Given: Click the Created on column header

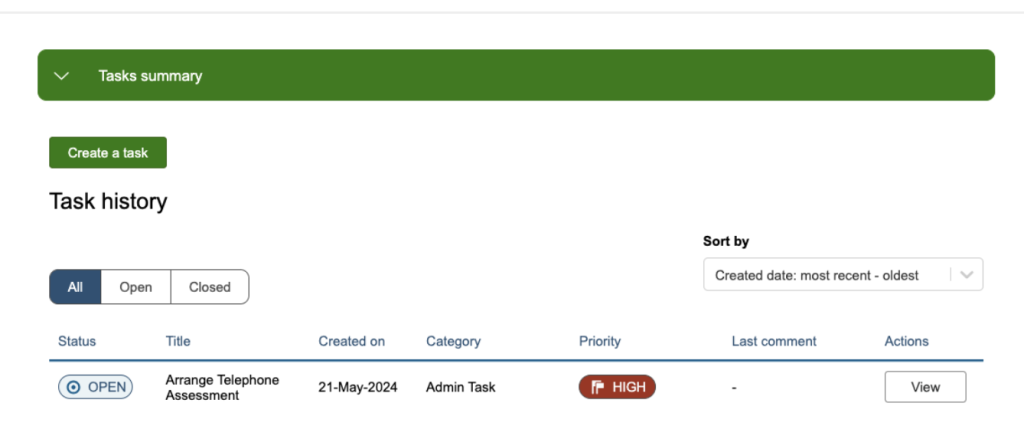Looking at the screenshot, I should (351, 341).
